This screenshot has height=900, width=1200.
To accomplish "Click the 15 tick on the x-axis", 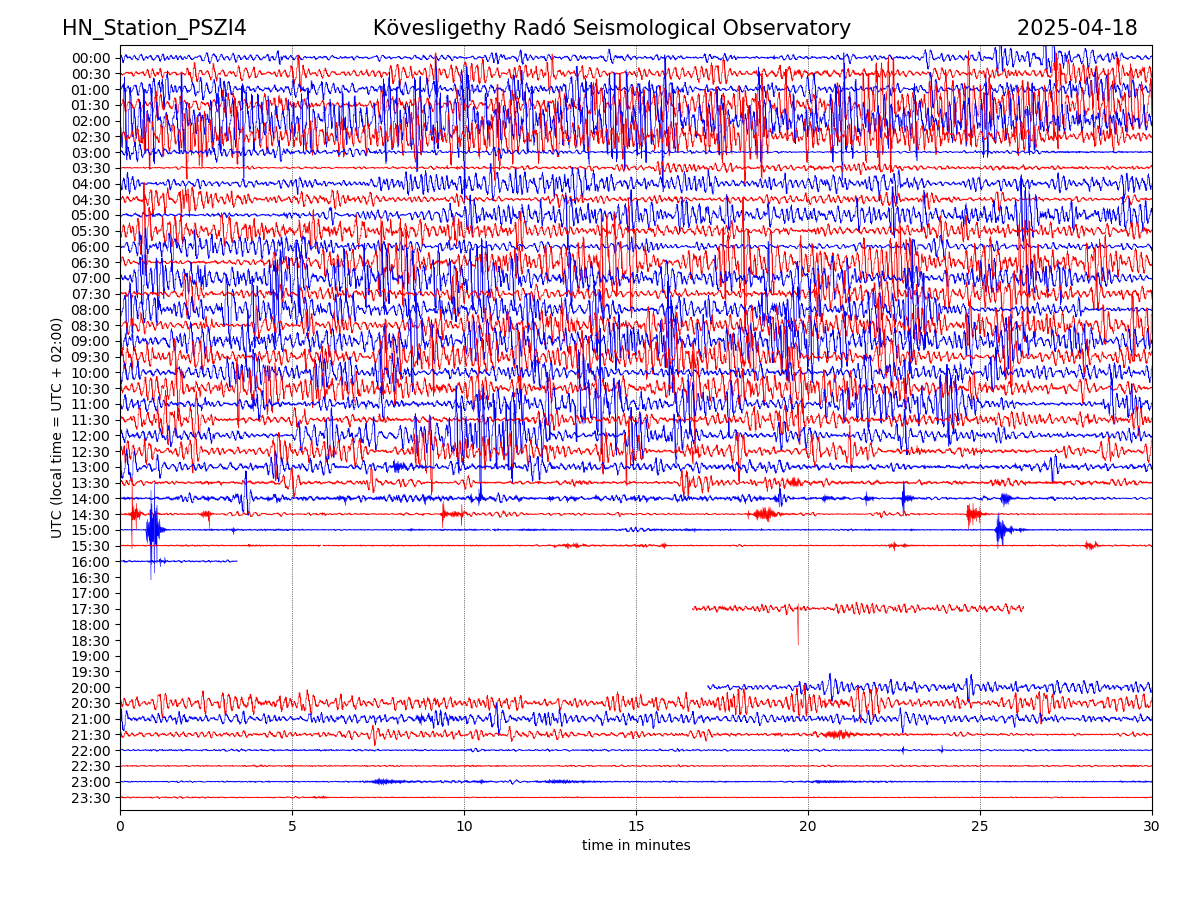I will 636,827.
